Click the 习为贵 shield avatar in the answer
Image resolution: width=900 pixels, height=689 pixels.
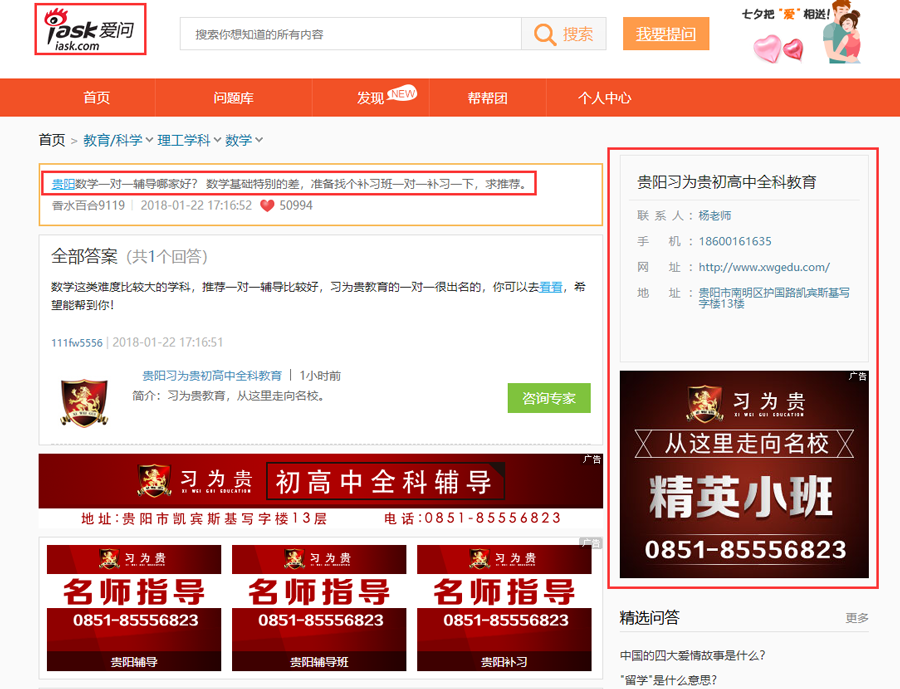pyautogui.click(x=84, y=402)
